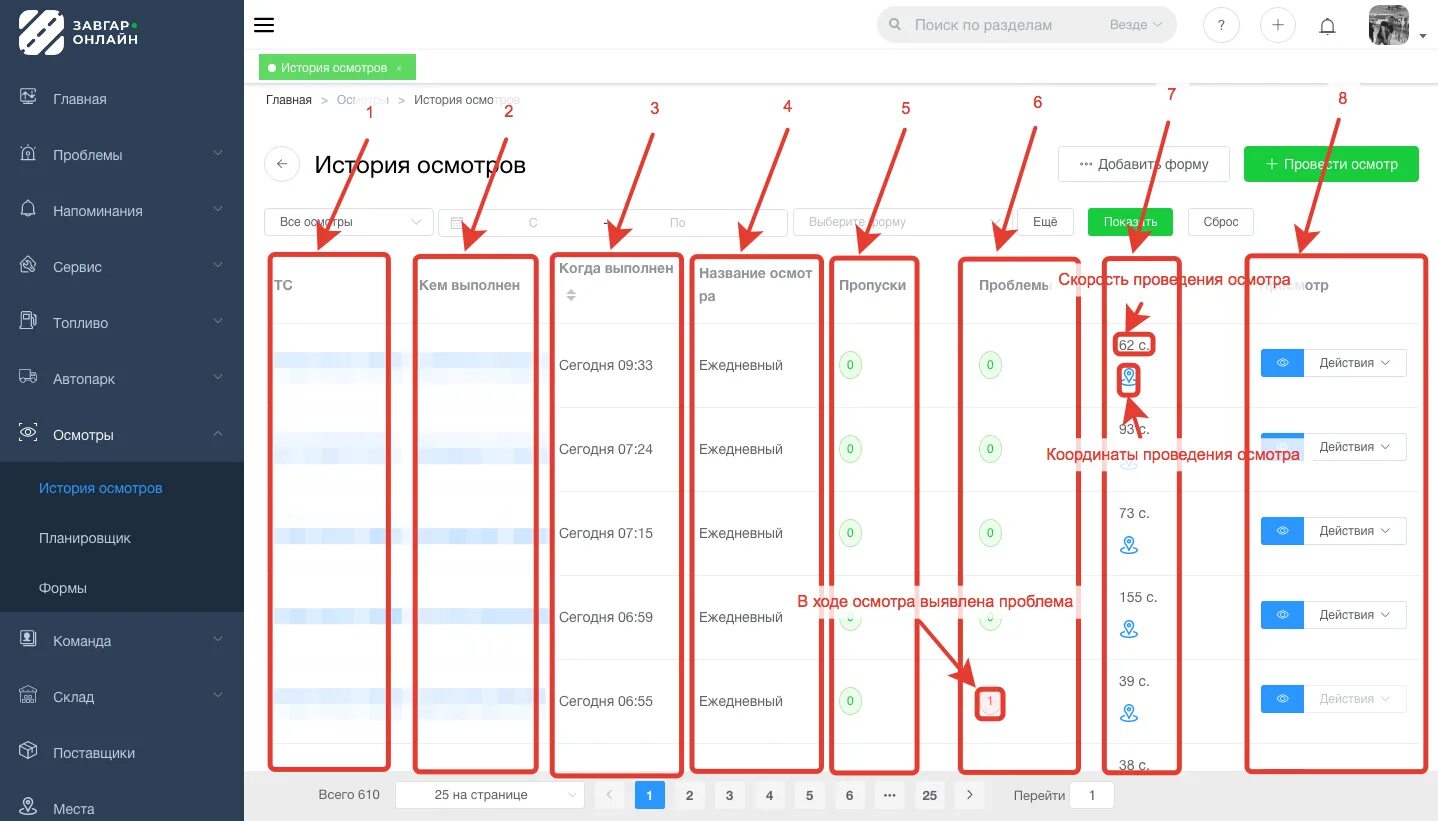Open location pin for the 73 с. inspection

(1129, 545)
